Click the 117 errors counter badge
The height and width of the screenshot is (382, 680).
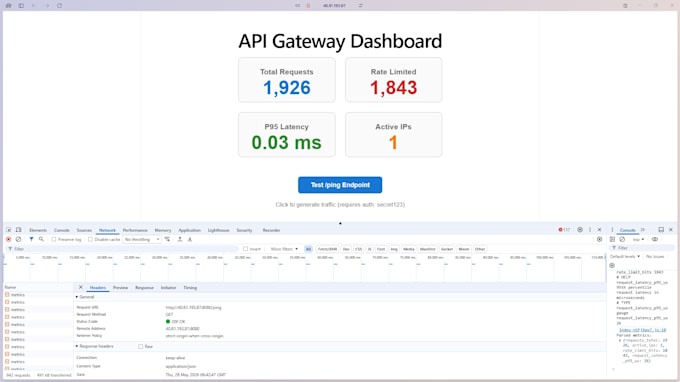[x=564, y=230]
